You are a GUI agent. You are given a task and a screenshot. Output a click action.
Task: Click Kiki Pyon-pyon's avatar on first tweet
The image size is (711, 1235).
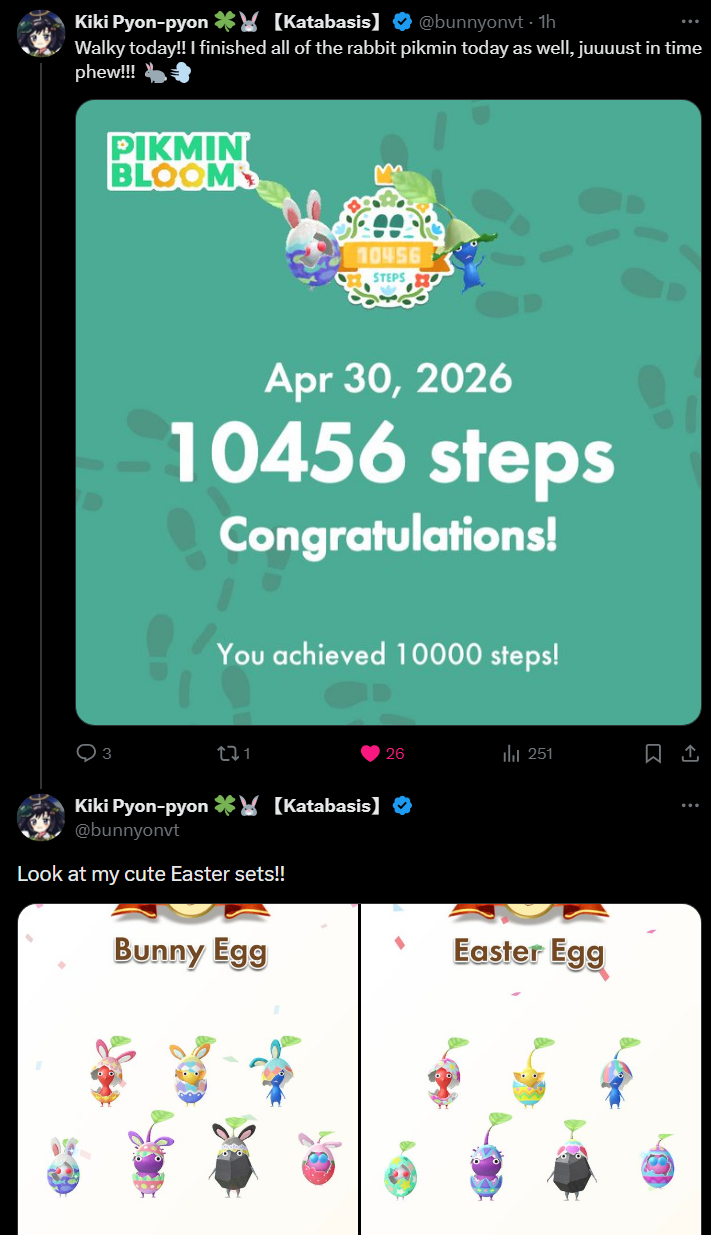[x=41, y=33]
